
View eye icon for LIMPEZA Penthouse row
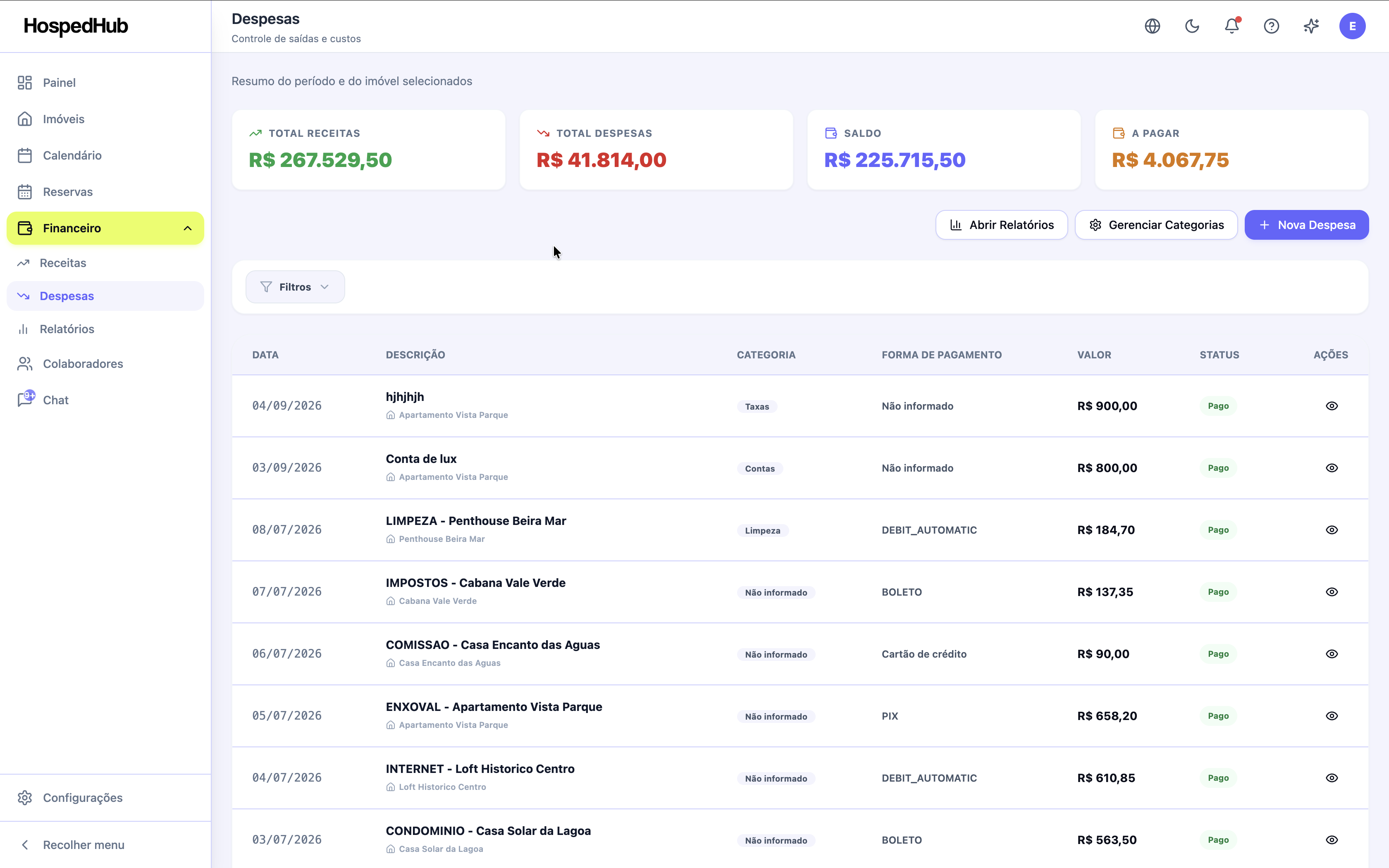1332,530
